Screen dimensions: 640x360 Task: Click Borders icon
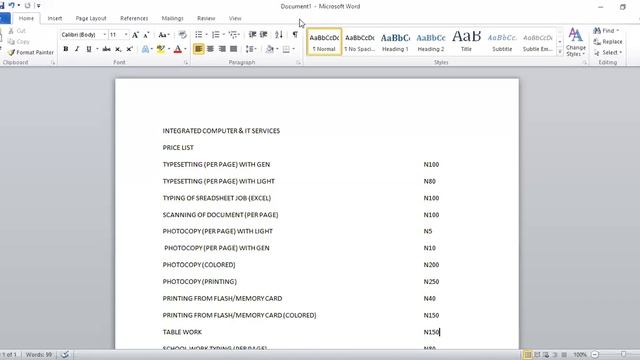[x=286, y=49]
